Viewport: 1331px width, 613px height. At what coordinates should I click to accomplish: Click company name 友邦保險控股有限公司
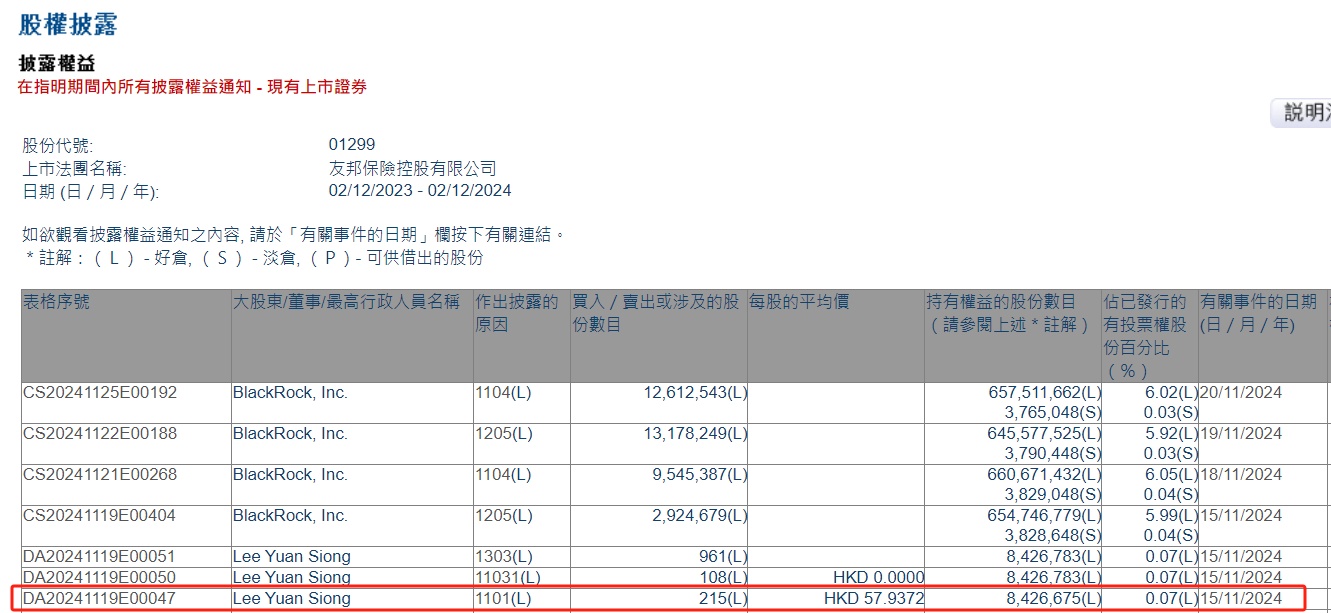[412, 168]
